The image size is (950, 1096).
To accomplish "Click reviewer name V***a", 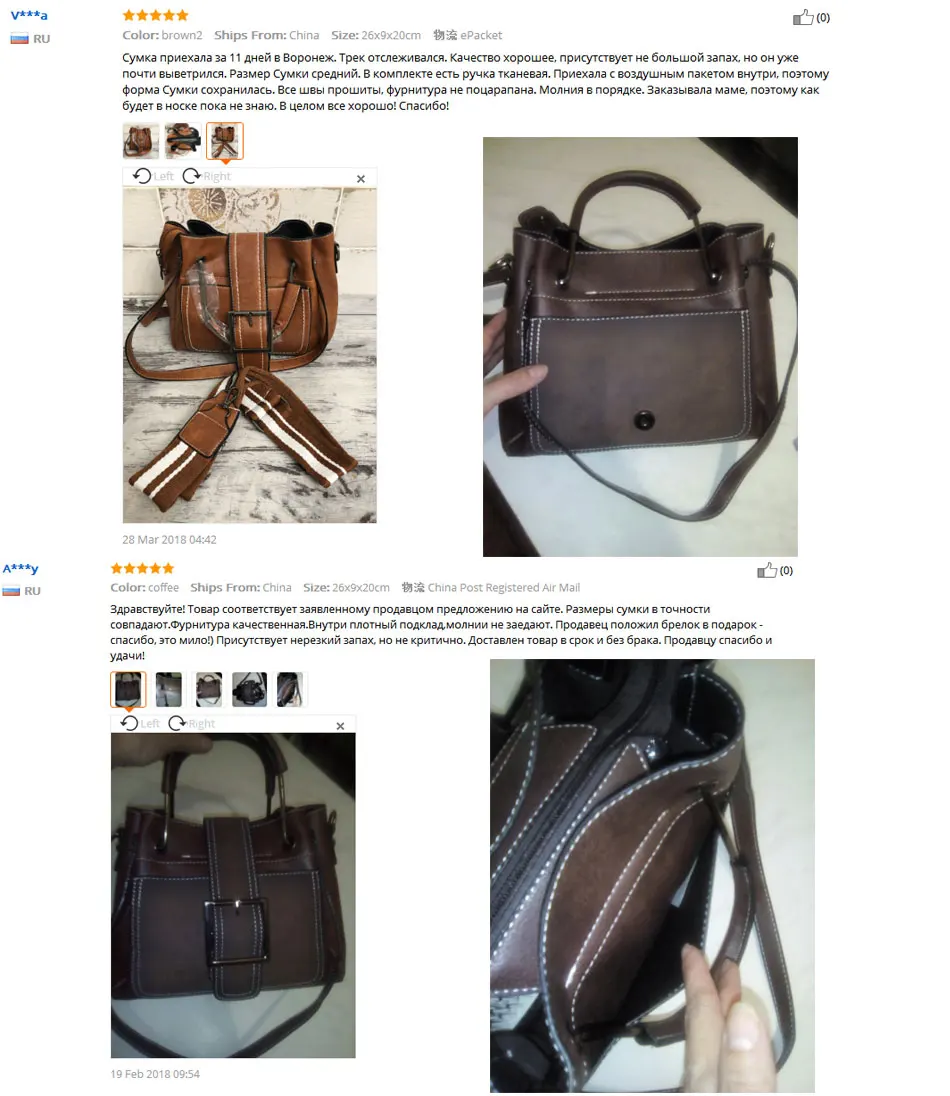I will (29, 15).
